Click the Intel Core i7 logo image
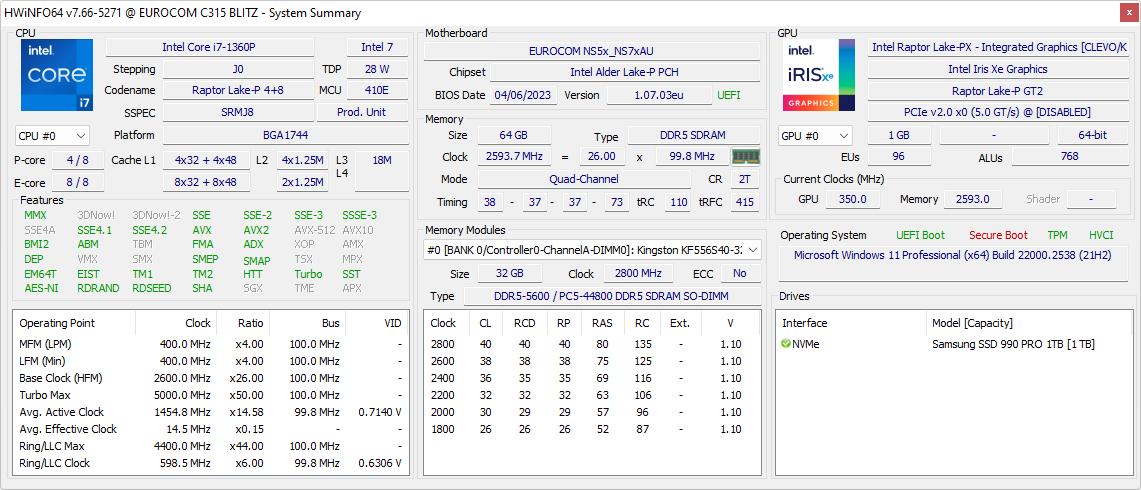Screen dimensions: 1141x490 [x=56, y=75]
